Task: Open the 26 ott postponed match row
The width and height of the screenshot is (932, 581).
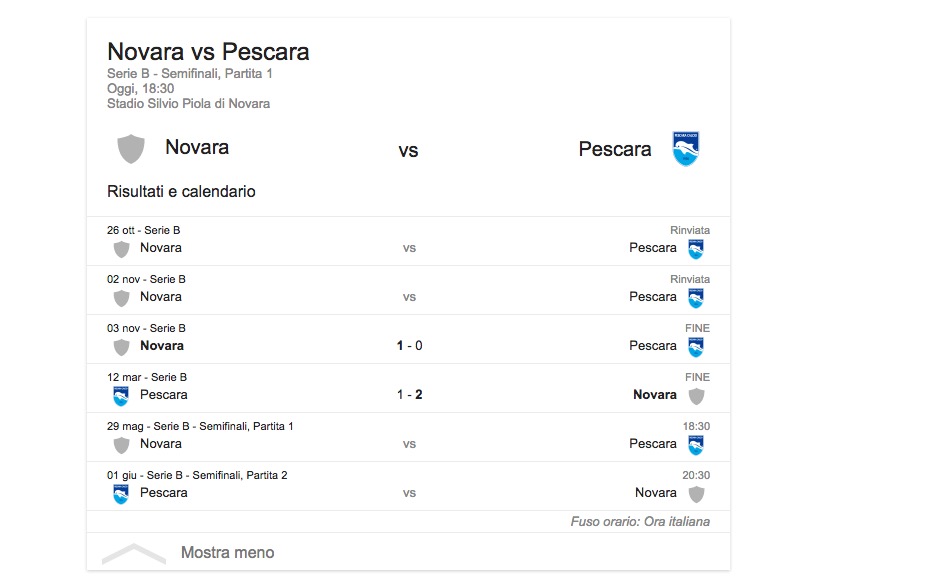Action: [x=409, y=241]
